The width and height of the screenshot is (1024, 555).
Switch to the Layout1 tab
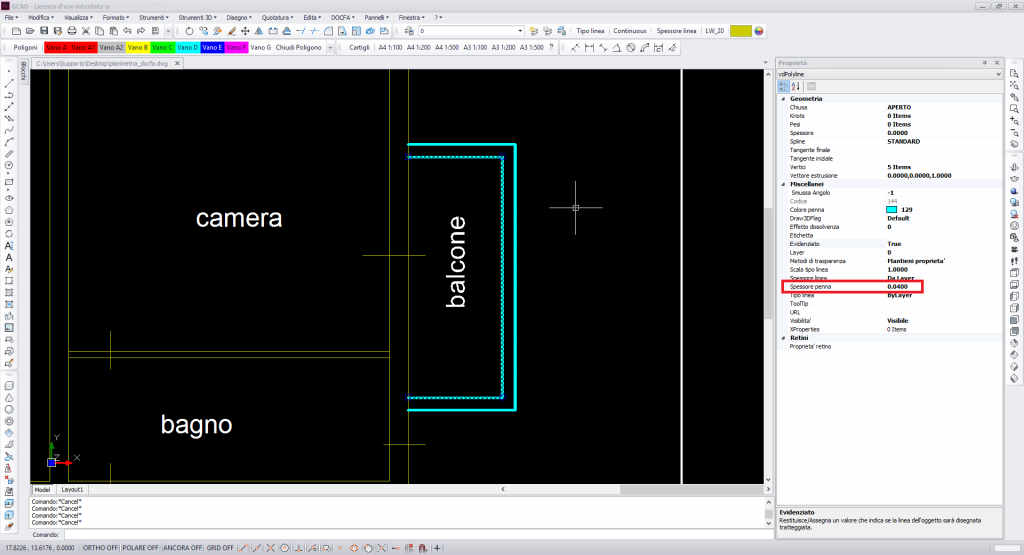point(72,489)
